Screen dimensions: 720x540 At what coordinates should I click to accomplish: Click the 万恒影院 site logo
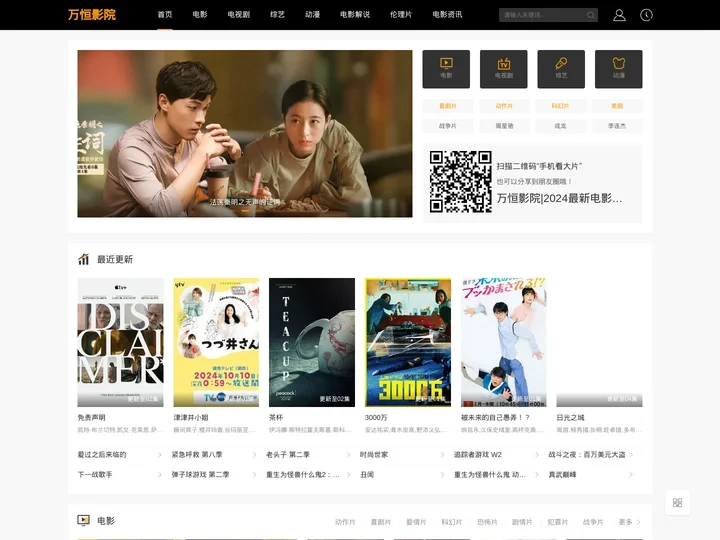92,15
